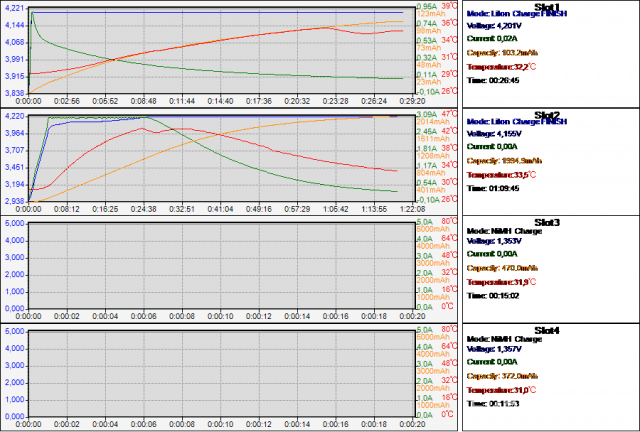This screenshot has height=432, width=640.
Task: Click the 3,838 voltage axis label
Action: tap(14, 93)
